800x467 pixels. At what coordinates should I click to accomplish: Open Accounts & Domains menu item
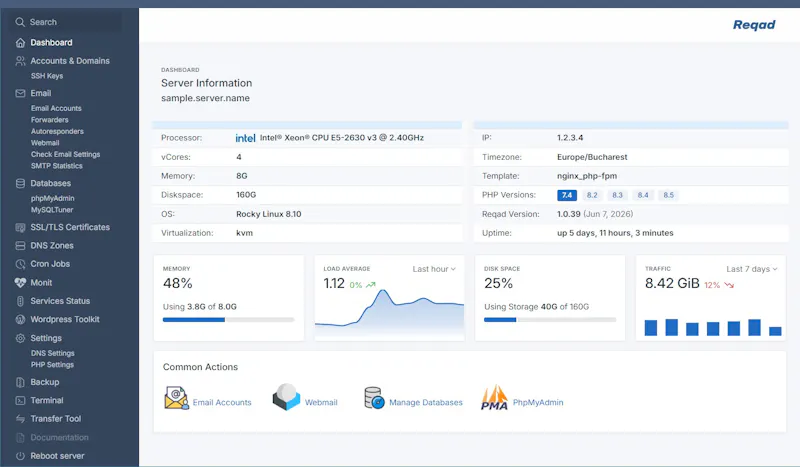[70, 61]
